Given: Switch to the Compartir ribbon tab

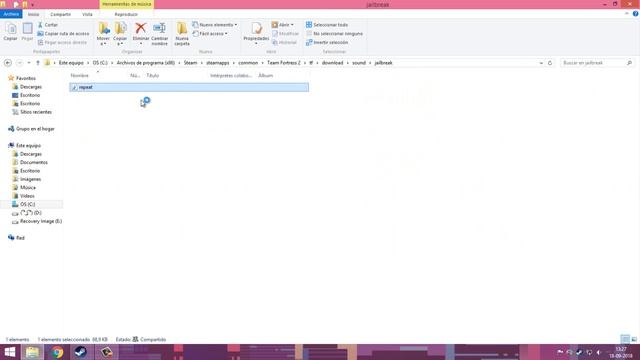Looking at the screenshot, I should [x=60, y=14].
